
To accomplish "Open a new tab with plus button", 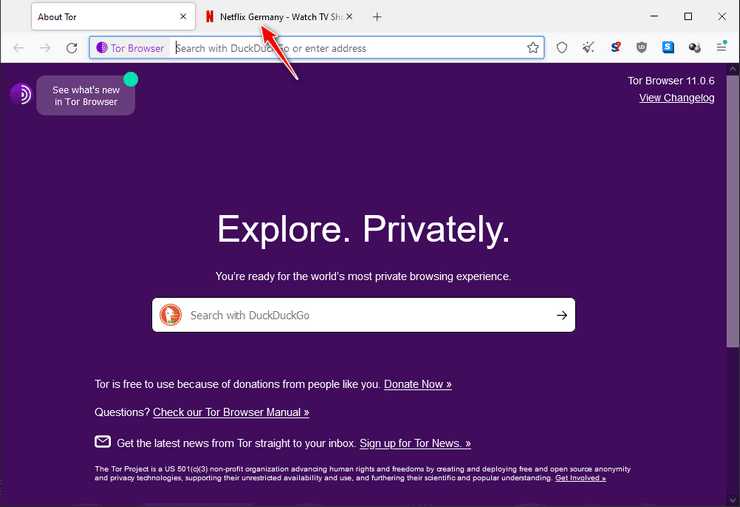I will click(377, 17).
